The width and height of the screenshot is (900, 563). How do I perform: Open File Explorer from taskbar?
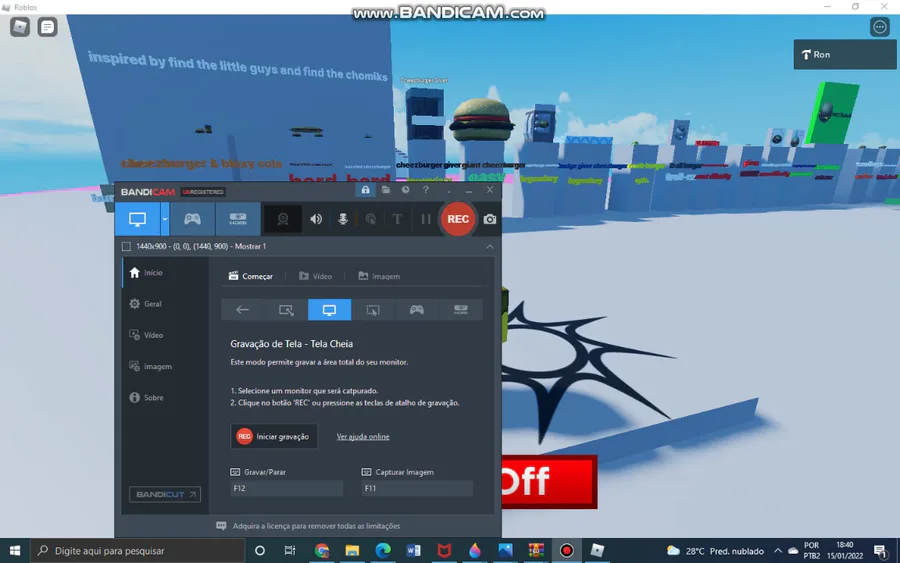coord(352,551)
